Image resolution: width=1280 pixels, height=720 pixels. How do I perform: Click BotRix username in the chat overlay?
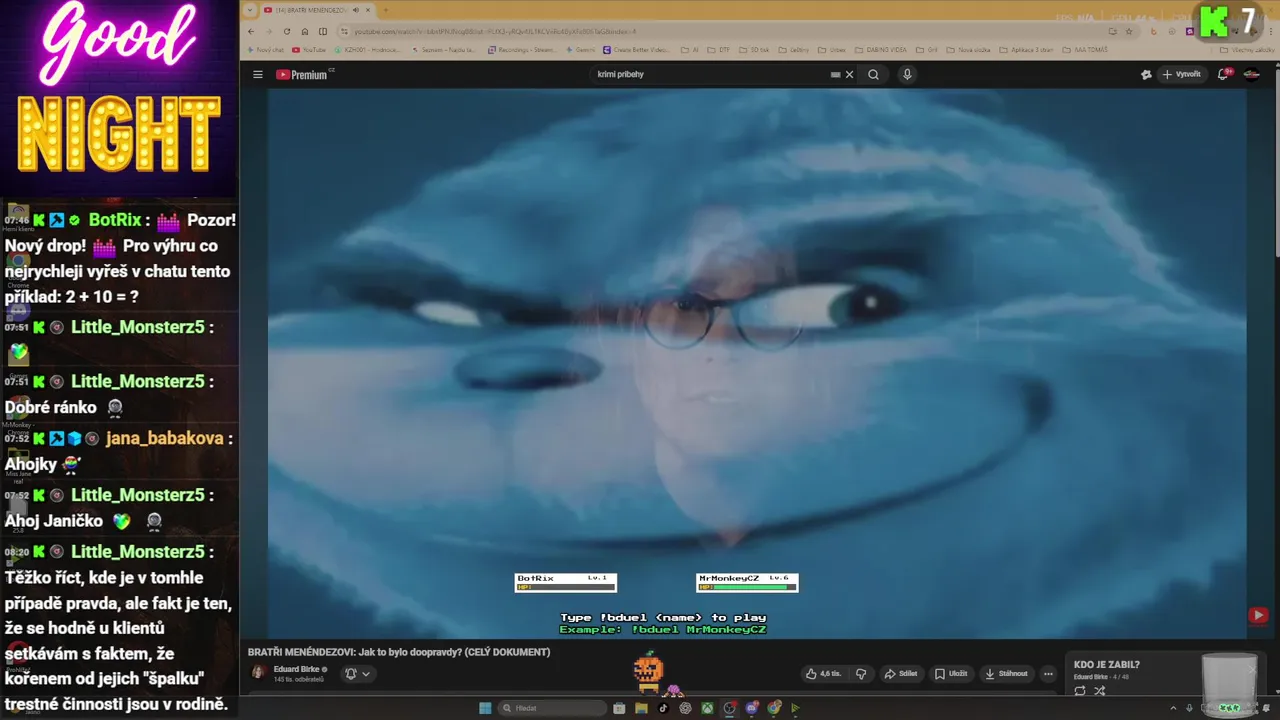(x=115, y=220)
